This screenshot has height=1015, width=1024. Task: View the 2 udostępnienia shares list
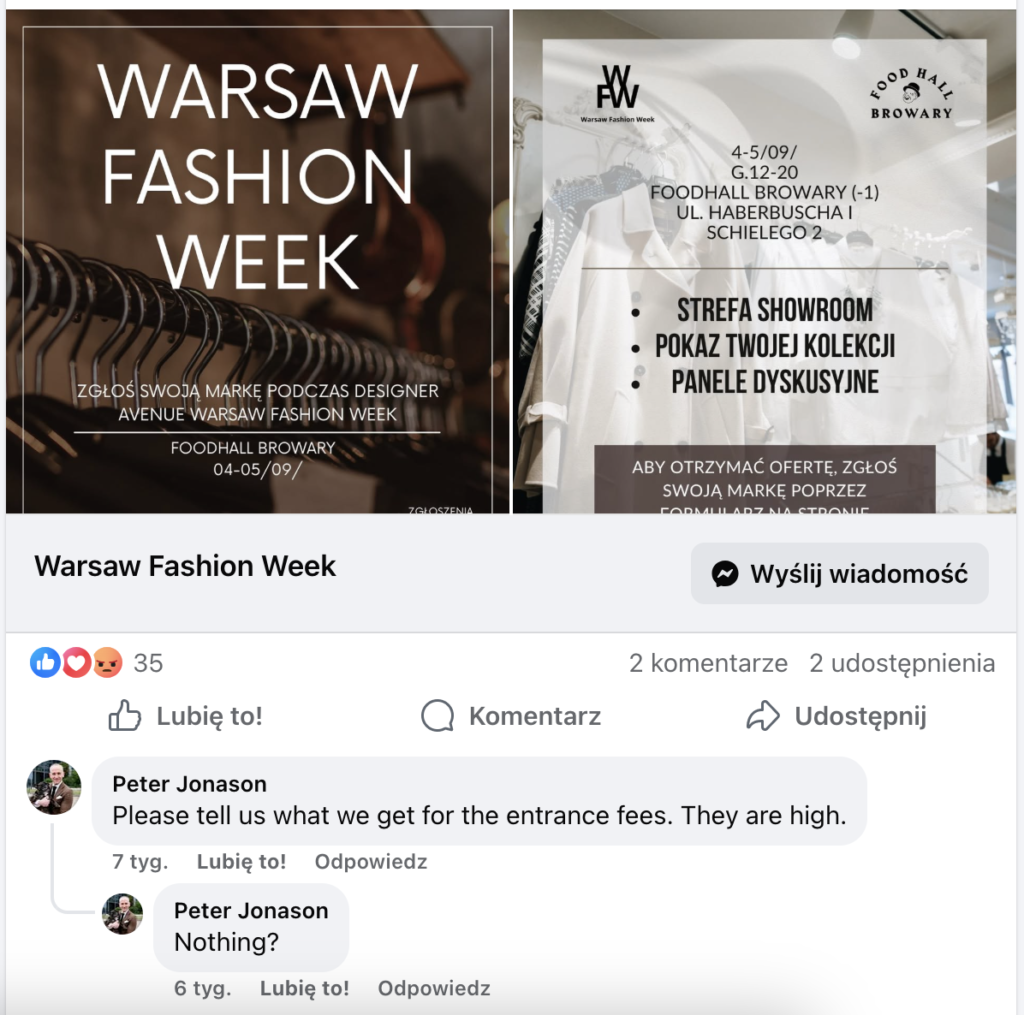(x=902, y=663)
